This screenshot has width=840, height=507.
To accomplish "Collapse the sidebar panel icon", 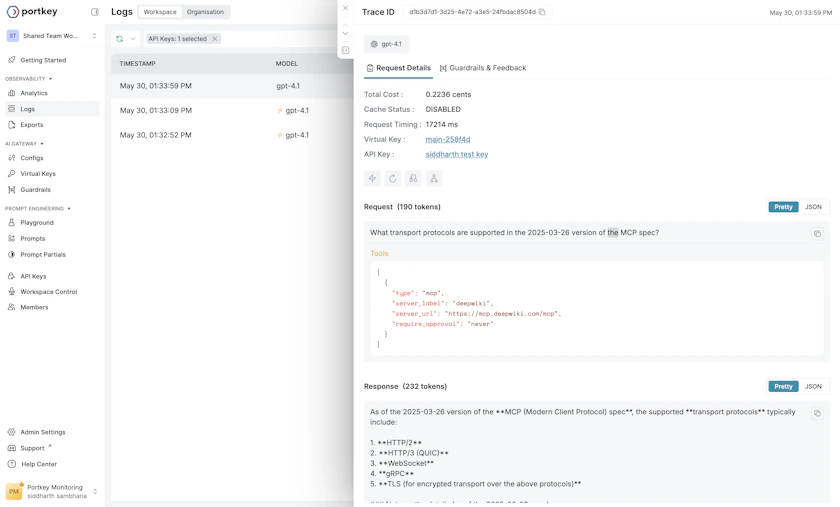I will click(x=95, y=12).
